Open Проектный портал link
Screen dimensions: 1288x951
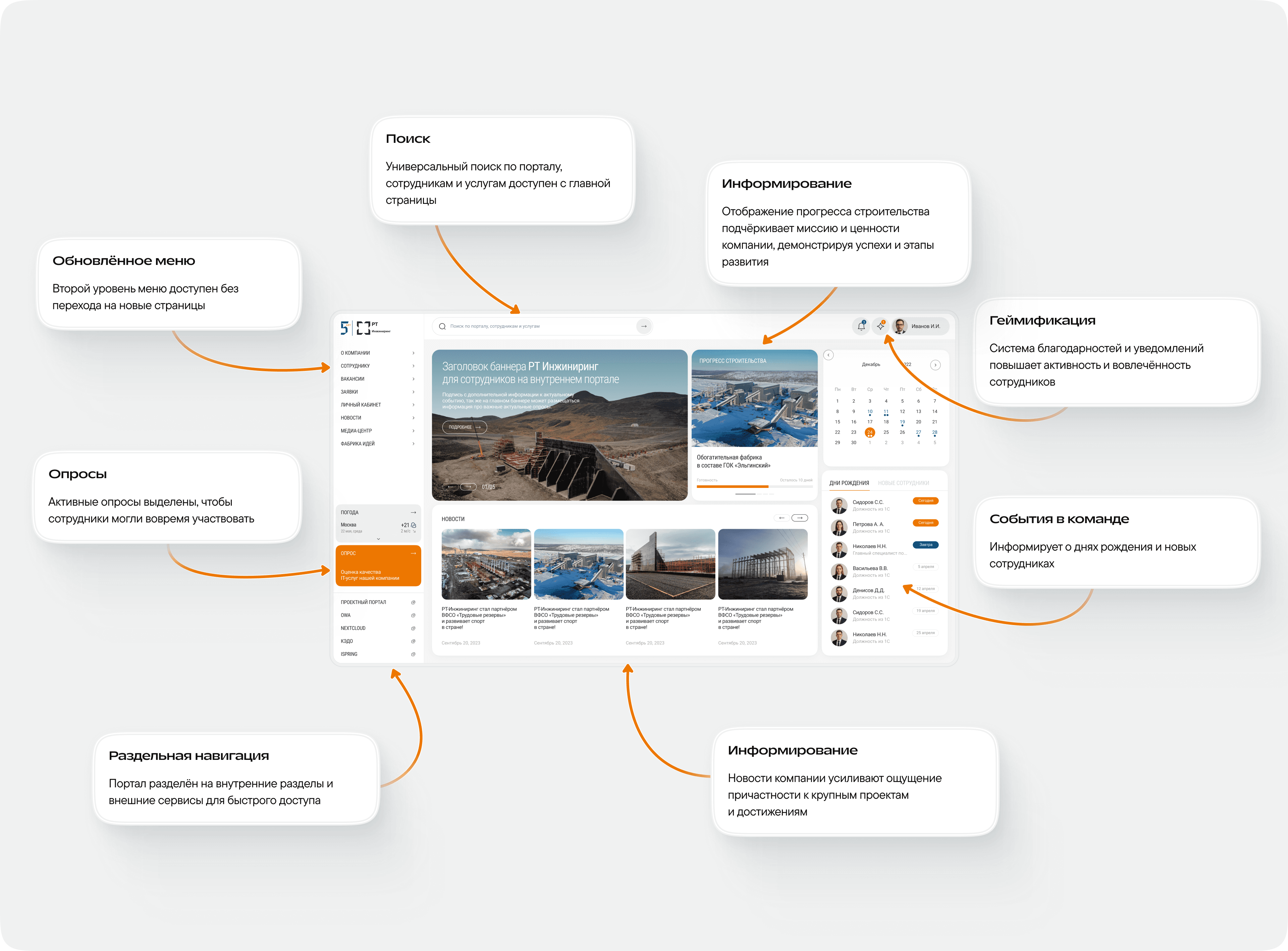pos(363,602)
